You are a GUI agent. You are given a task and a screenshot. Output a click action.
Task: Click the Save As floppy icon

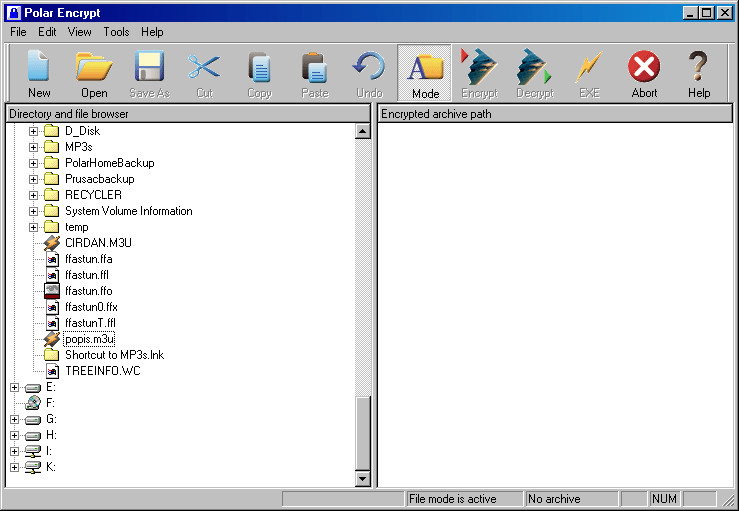point(149,66)
